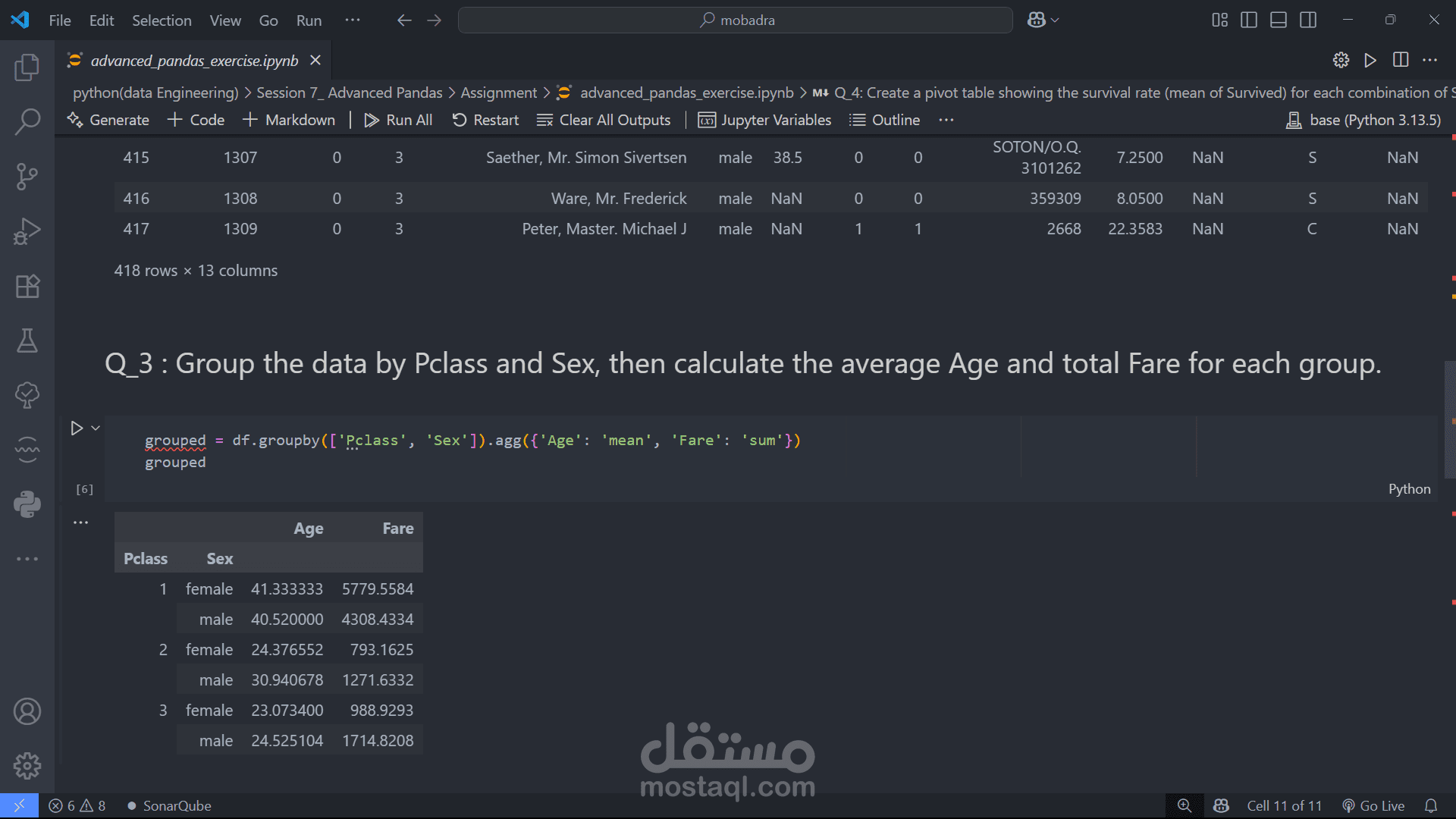Toggle the primary side bar layout

(x=1249, y=20)
